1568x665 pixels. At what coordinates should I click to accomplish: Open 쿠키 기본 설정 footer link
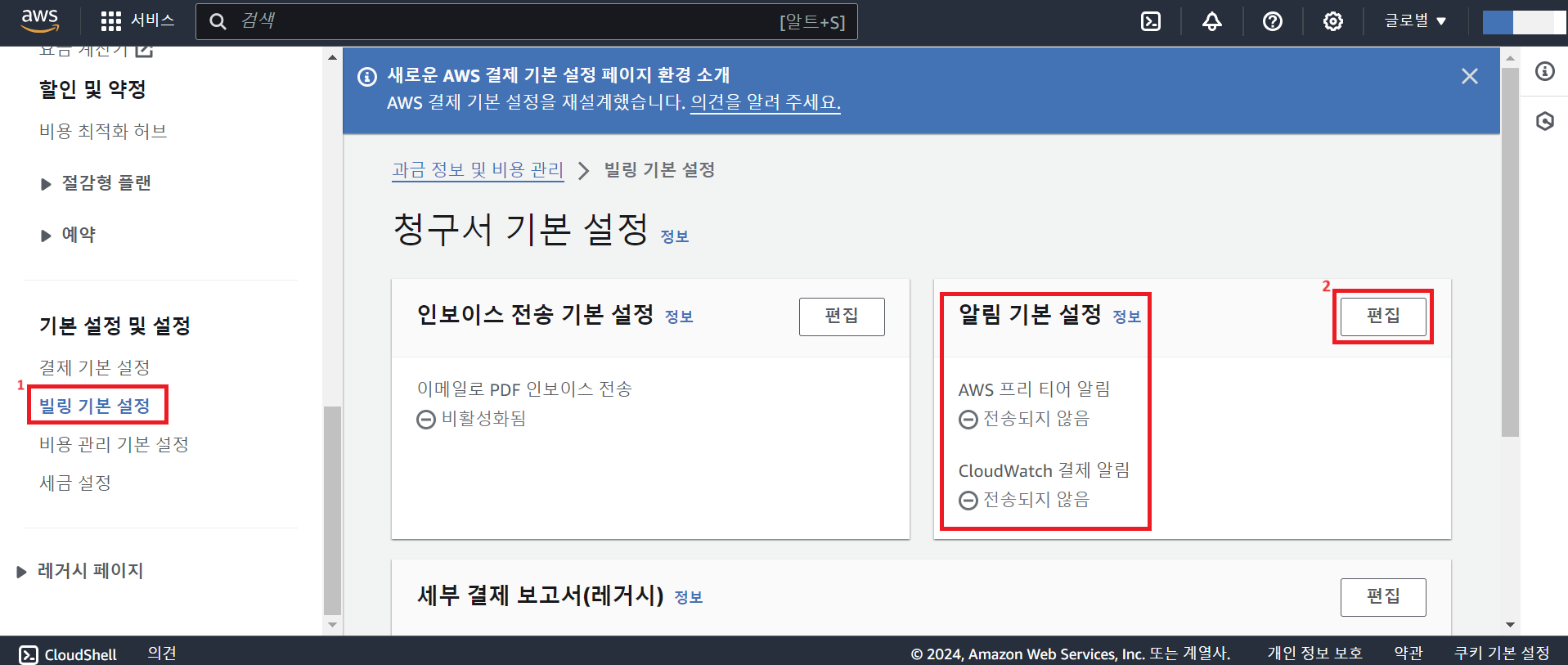[1502, 653]
